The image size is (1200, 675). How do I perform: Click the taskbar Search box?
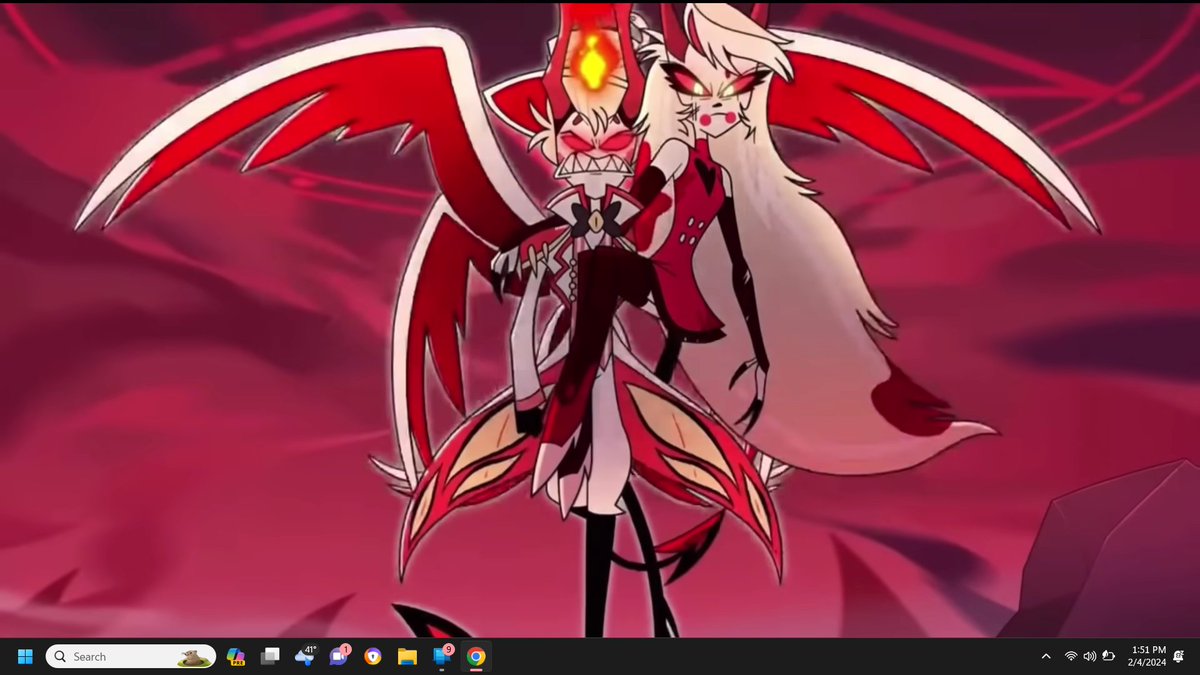130,657
